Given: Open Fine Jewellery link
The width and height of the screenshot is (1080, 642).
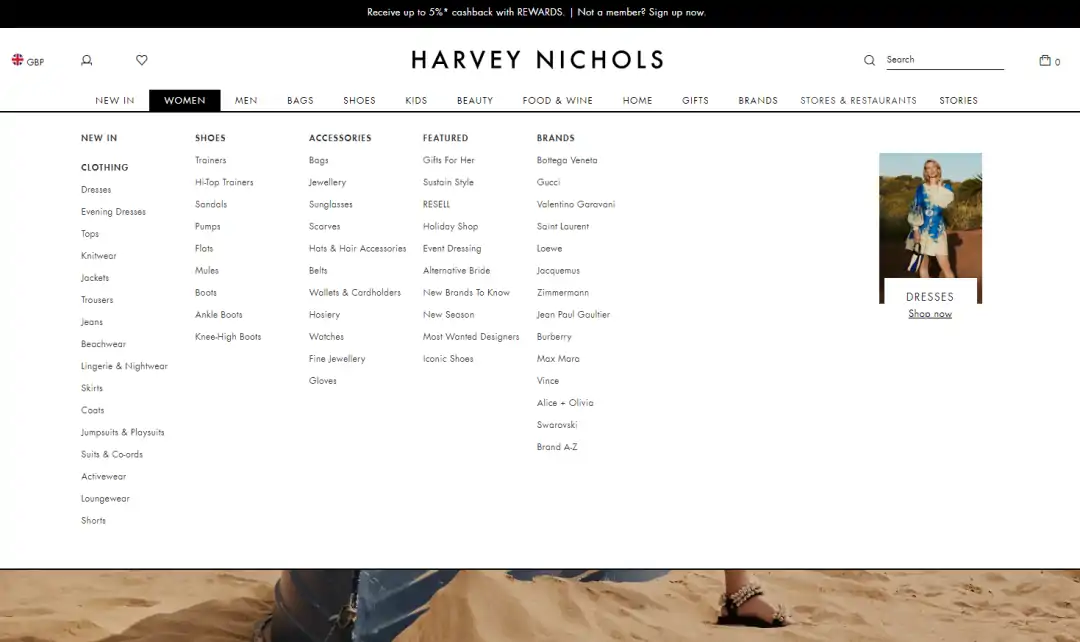Looking at the screenshot, I should pyautogui.click(x=338, y=359).
